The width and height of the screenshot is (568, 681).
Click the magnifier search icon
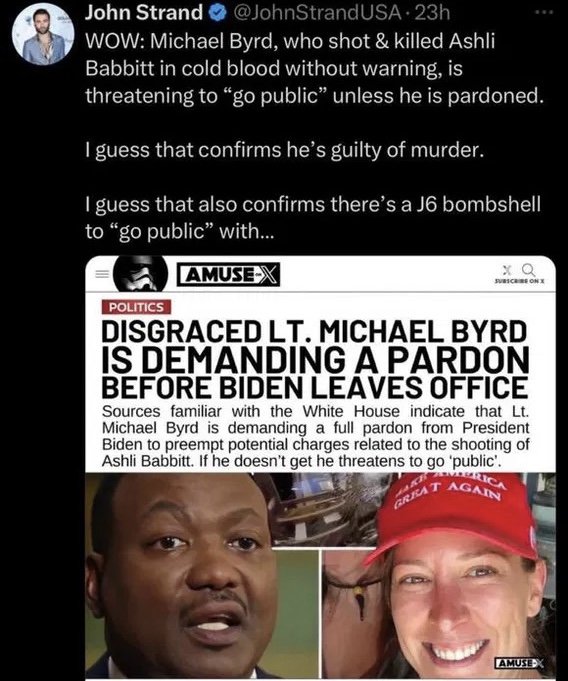pyautogui.click(x=528, y=270)
